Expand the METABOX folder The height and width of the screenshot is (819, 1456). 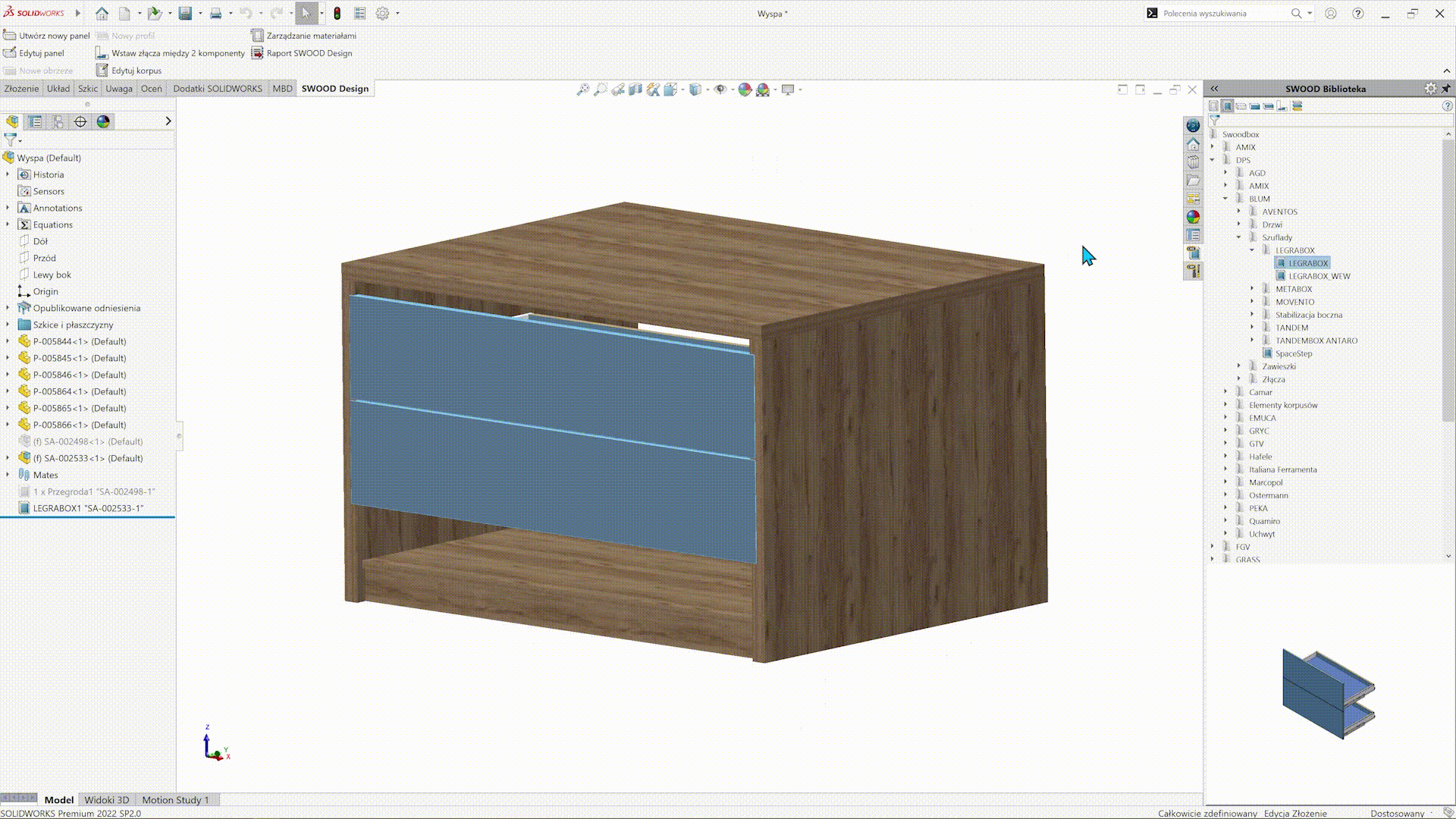click(x=1252, y=289)
